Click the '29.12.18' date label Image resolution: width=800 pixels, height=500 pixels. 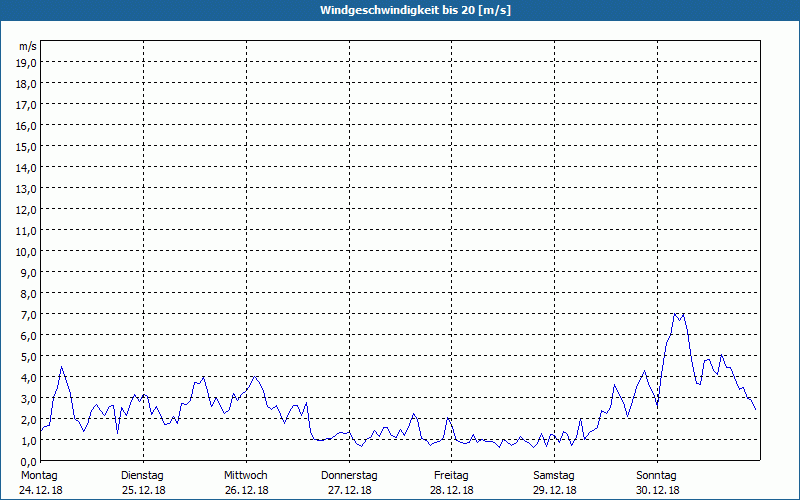click(x=555, y=490)
